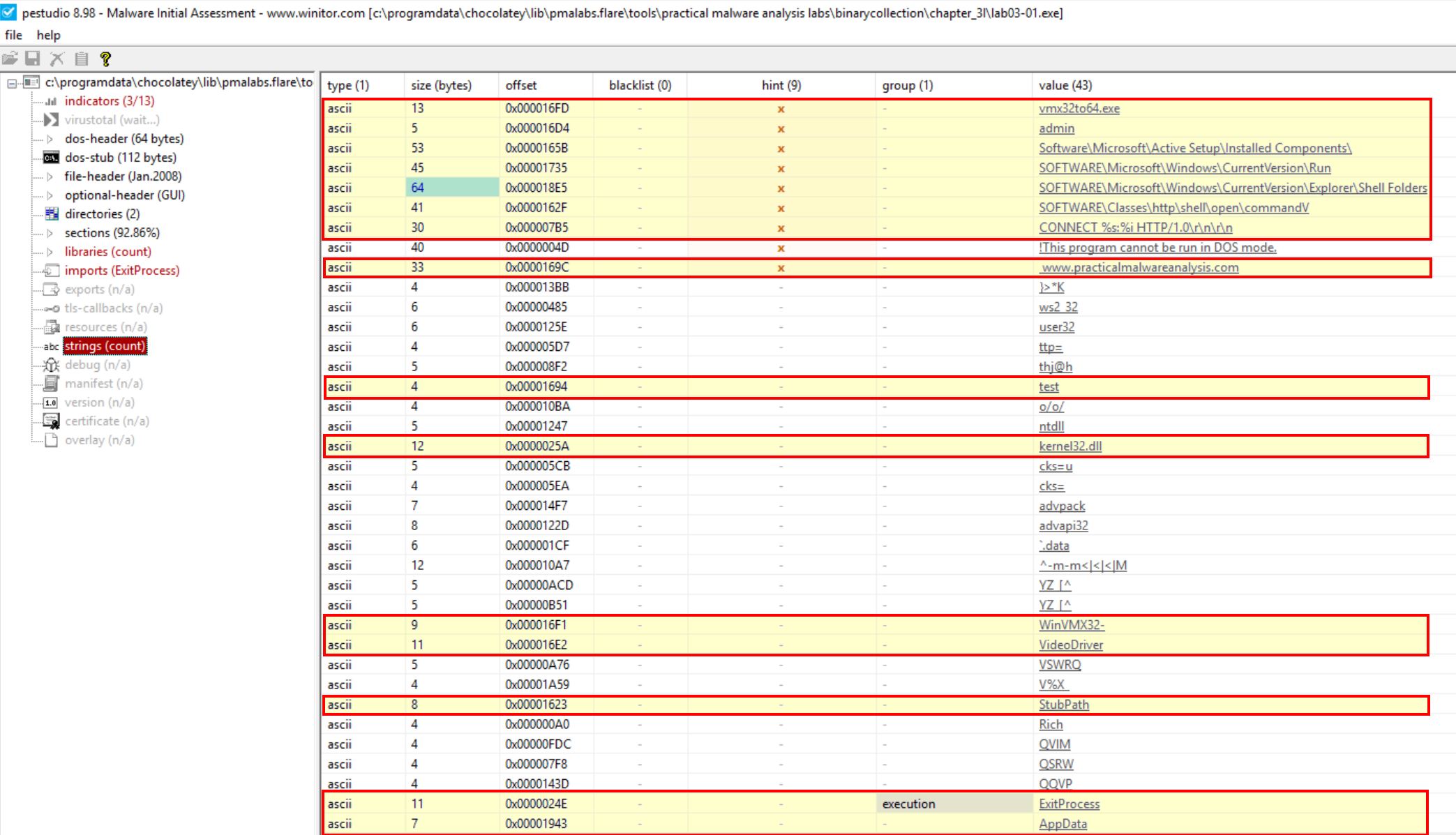Sort by the size (bytes) column header
Image resolution: width=1456 pixels, height=835 pixels.
(x=451, y=85)
